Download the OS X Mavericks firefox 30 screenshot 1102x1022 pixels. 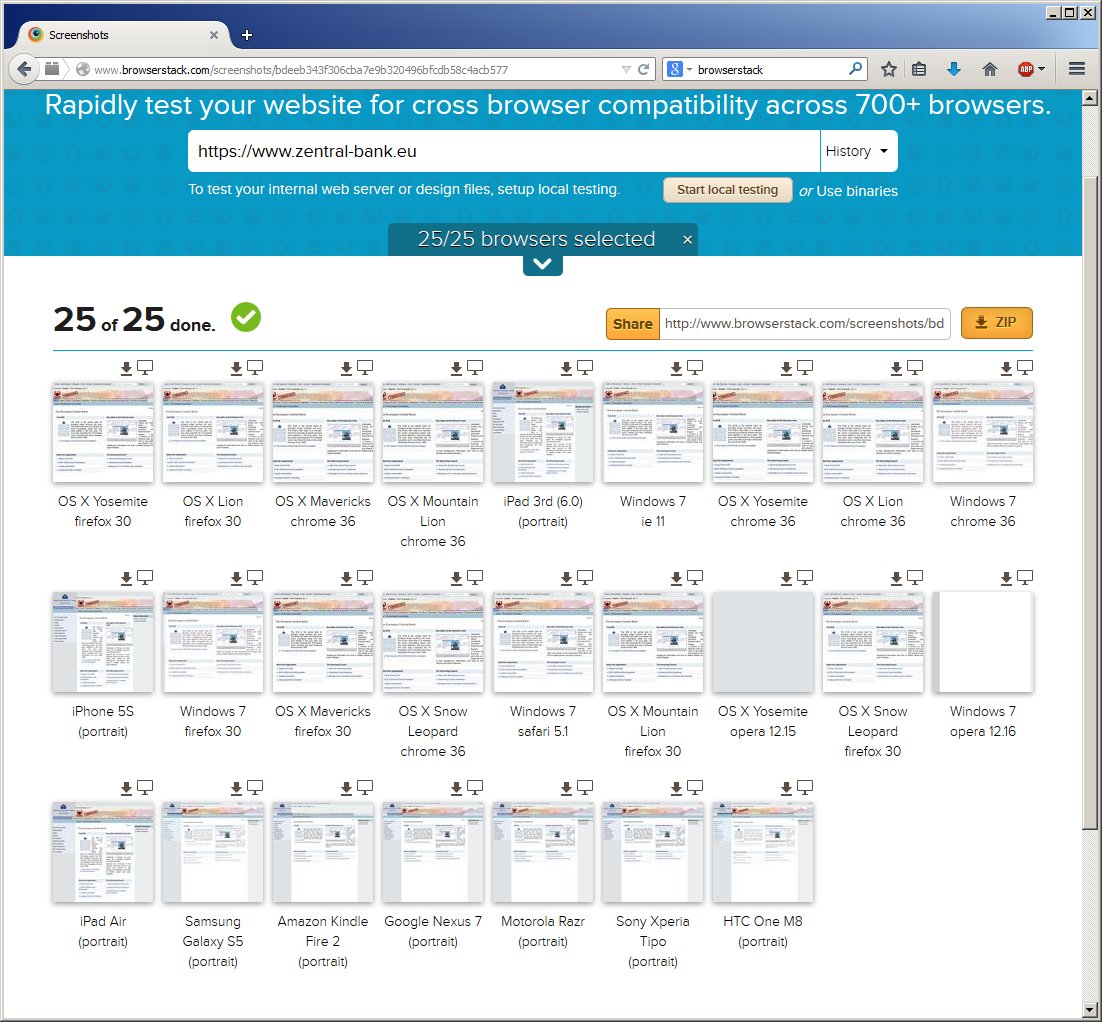(346, 578)
